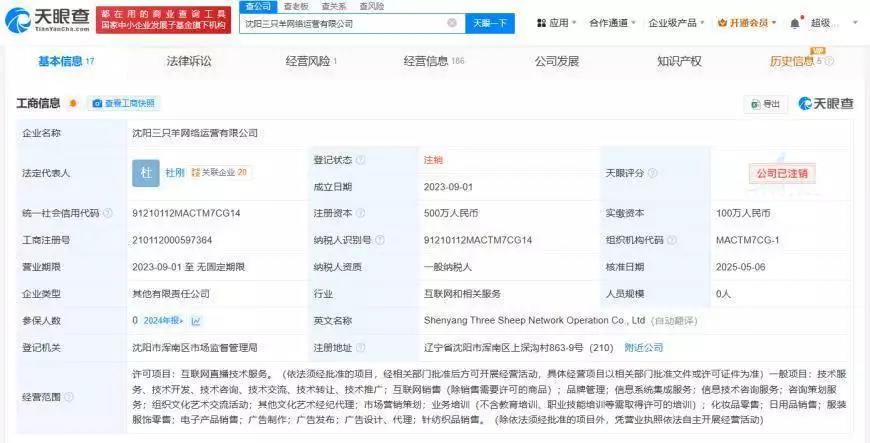870x443 pixels.
Task: Click 一般纳税人 taxpayer qualification value
Action: click(448, 267)
